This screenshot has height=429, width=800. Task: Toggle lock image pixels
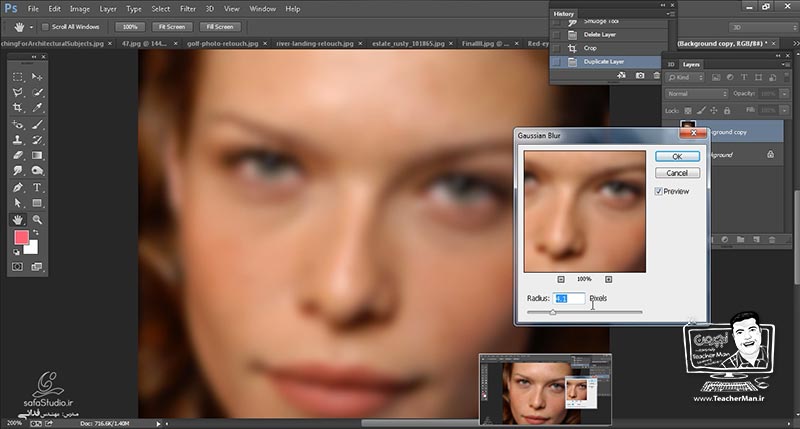coord(701,110)
